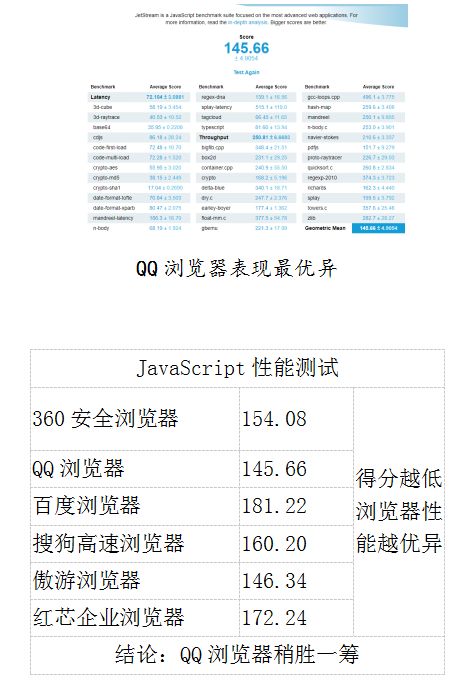
Task: Select the regexp-2010 benchmark label
Action: 322,178
